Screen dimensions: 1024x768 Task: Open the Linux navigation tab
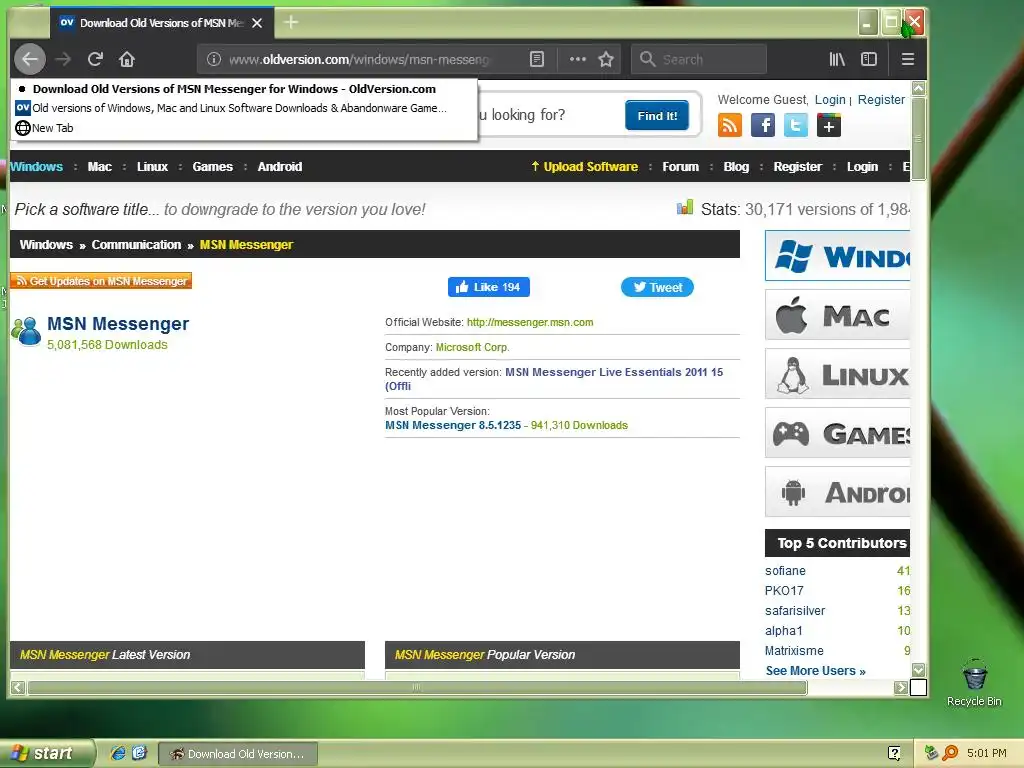point(152,167)
